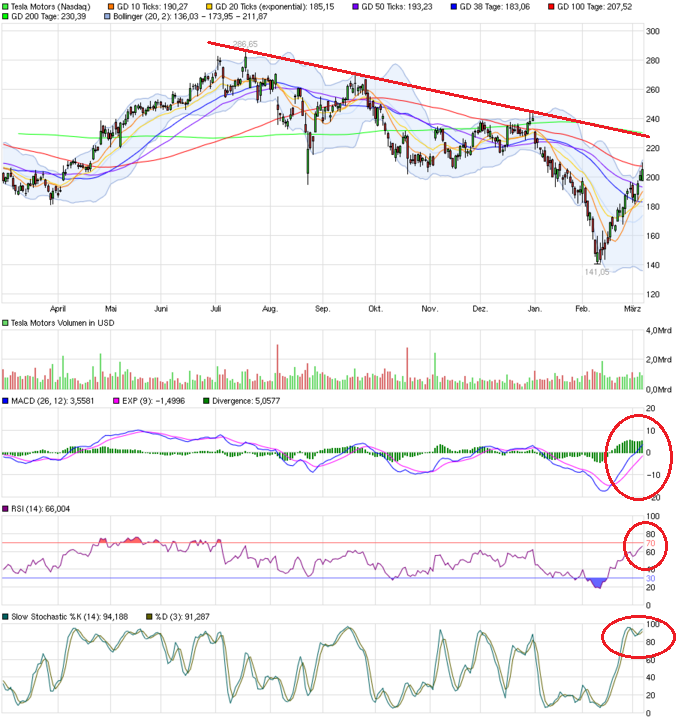Viewport: 677px width, 719px height.
Task: Click the 141,05 low price annotation
Action: pyautogui.click(x=597, y=272)
